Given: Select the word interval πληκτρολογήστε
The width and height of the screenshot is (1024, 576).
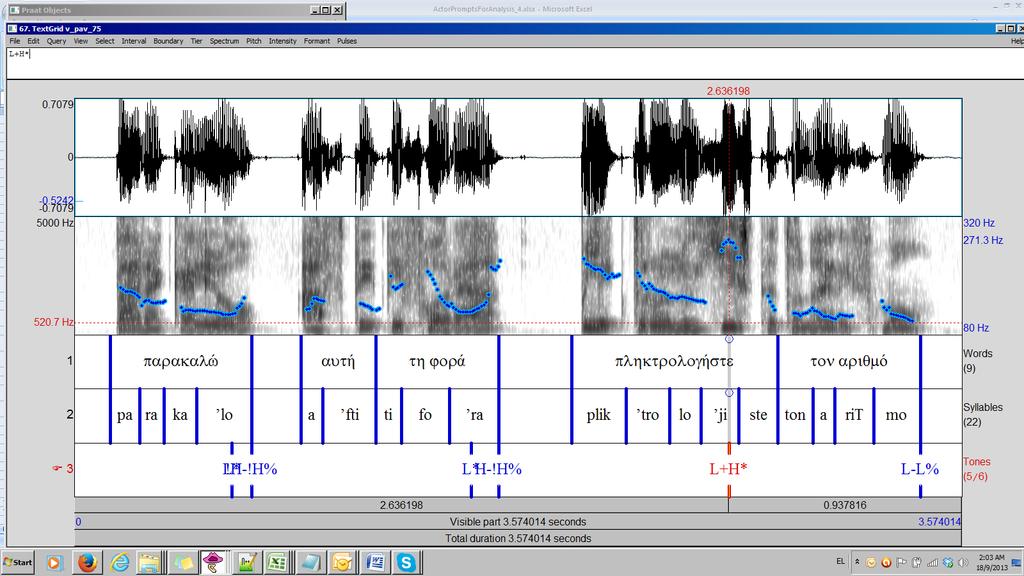Looking at the screenshot, I should click(675, 362).
